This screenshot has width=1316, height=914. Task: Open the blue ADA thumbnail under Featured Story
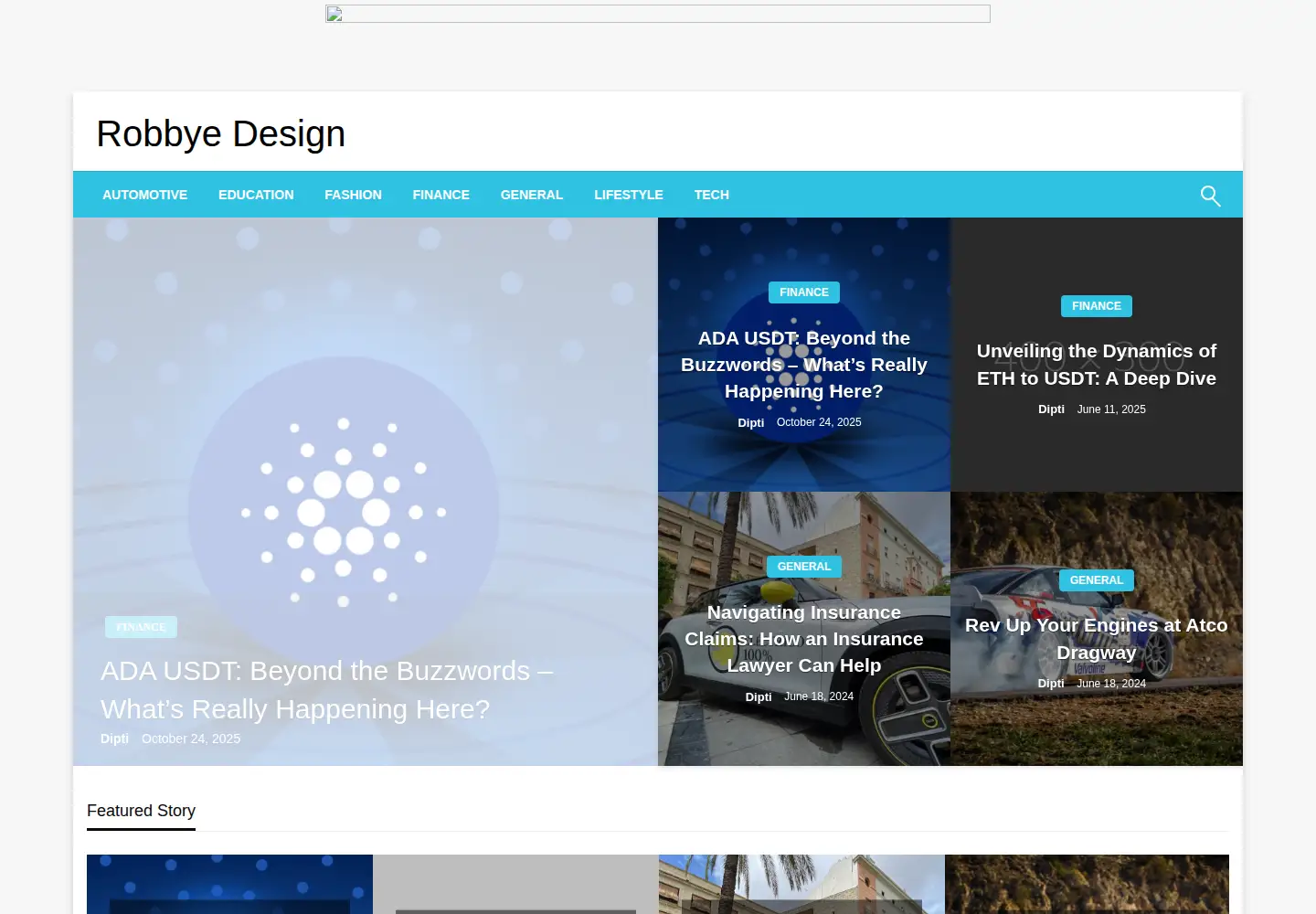coord(229,884)
